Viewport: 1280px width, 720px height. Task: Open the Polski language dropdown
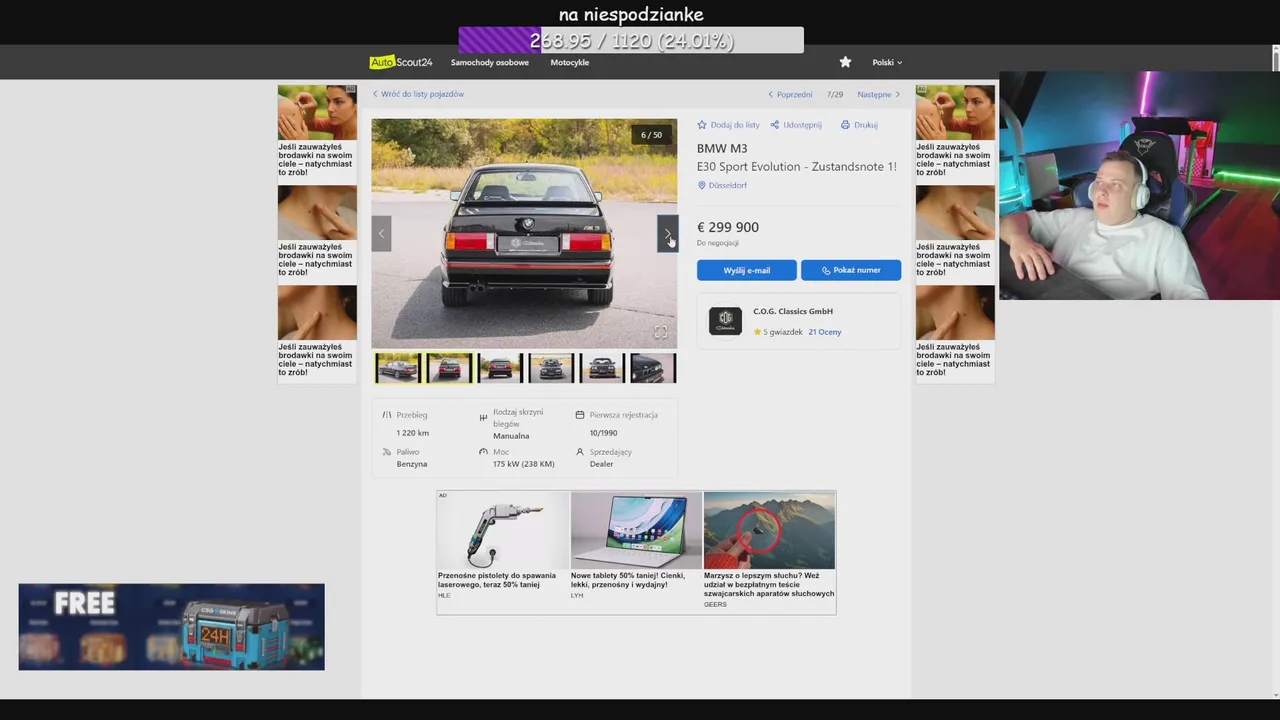pyautogui.click(x=887, y=62)
